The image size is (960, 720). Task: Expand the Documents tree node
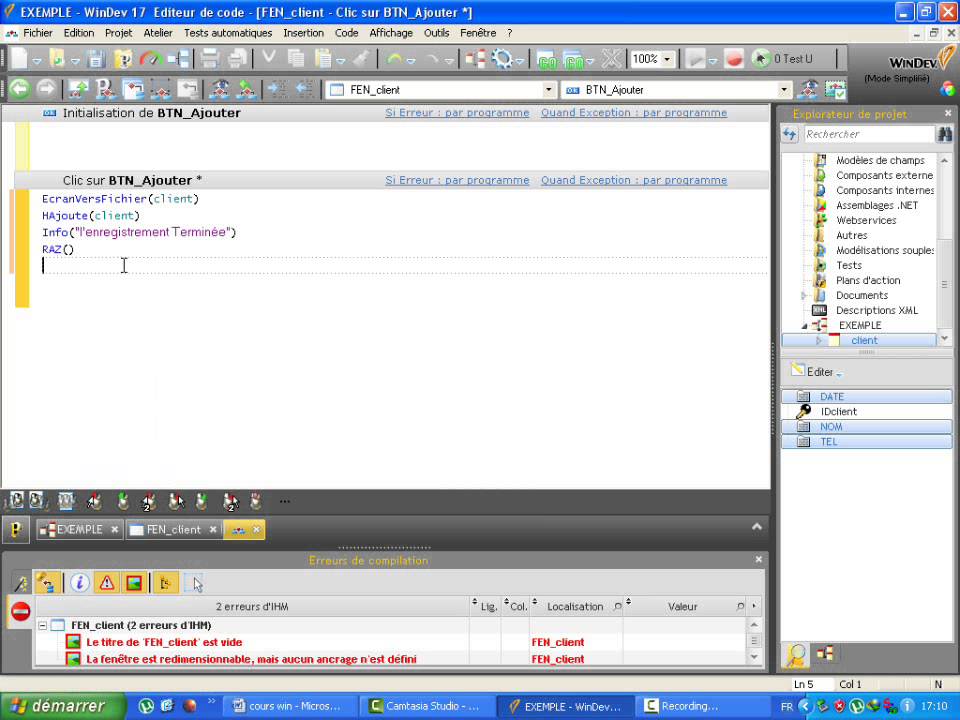point(804,296)
